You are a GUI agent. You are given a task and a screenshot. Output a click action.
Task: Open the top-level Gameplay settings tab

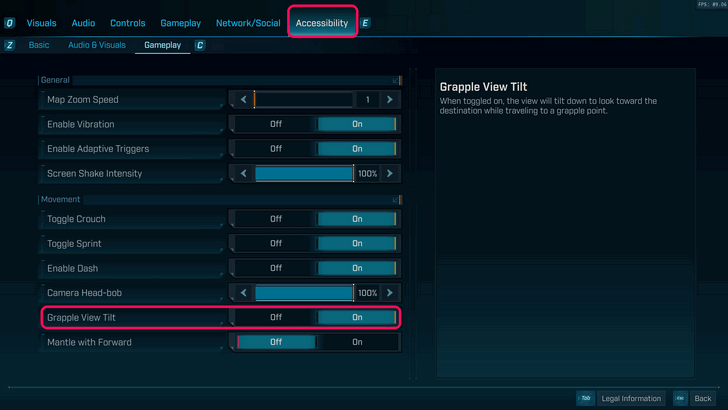(181, 23)
